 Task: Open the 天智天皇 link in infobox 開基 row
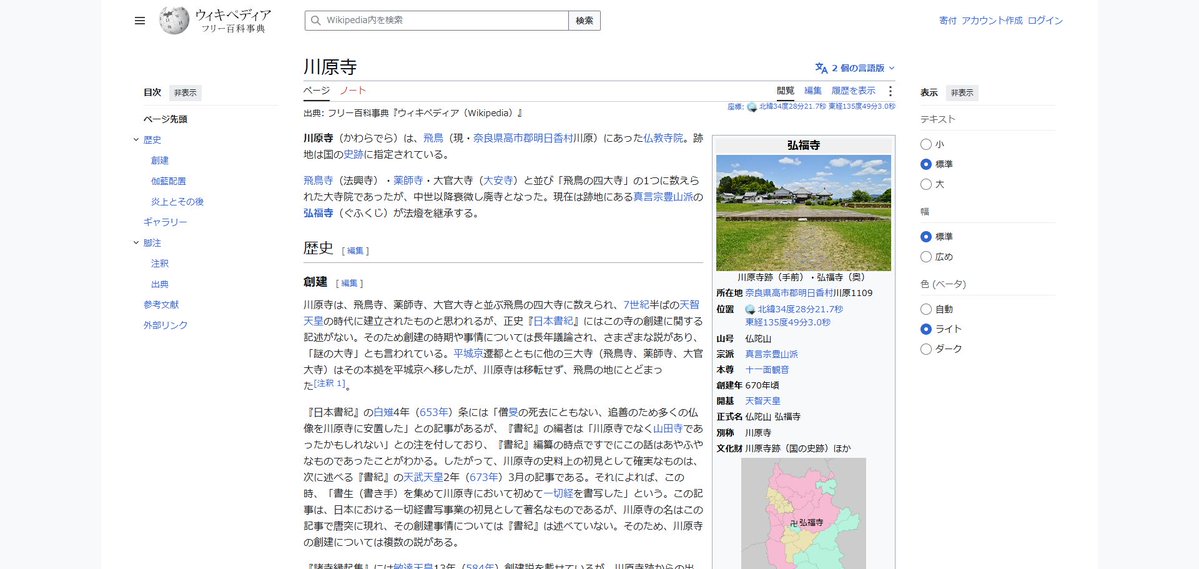pyautogui.click(x=762, y=401)
